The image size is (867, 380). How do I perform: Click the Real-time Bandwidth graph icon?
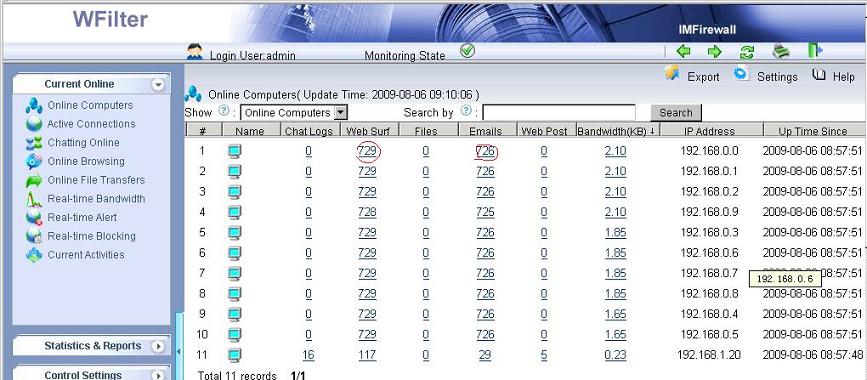pyautogui.click(x=34, y=199)
